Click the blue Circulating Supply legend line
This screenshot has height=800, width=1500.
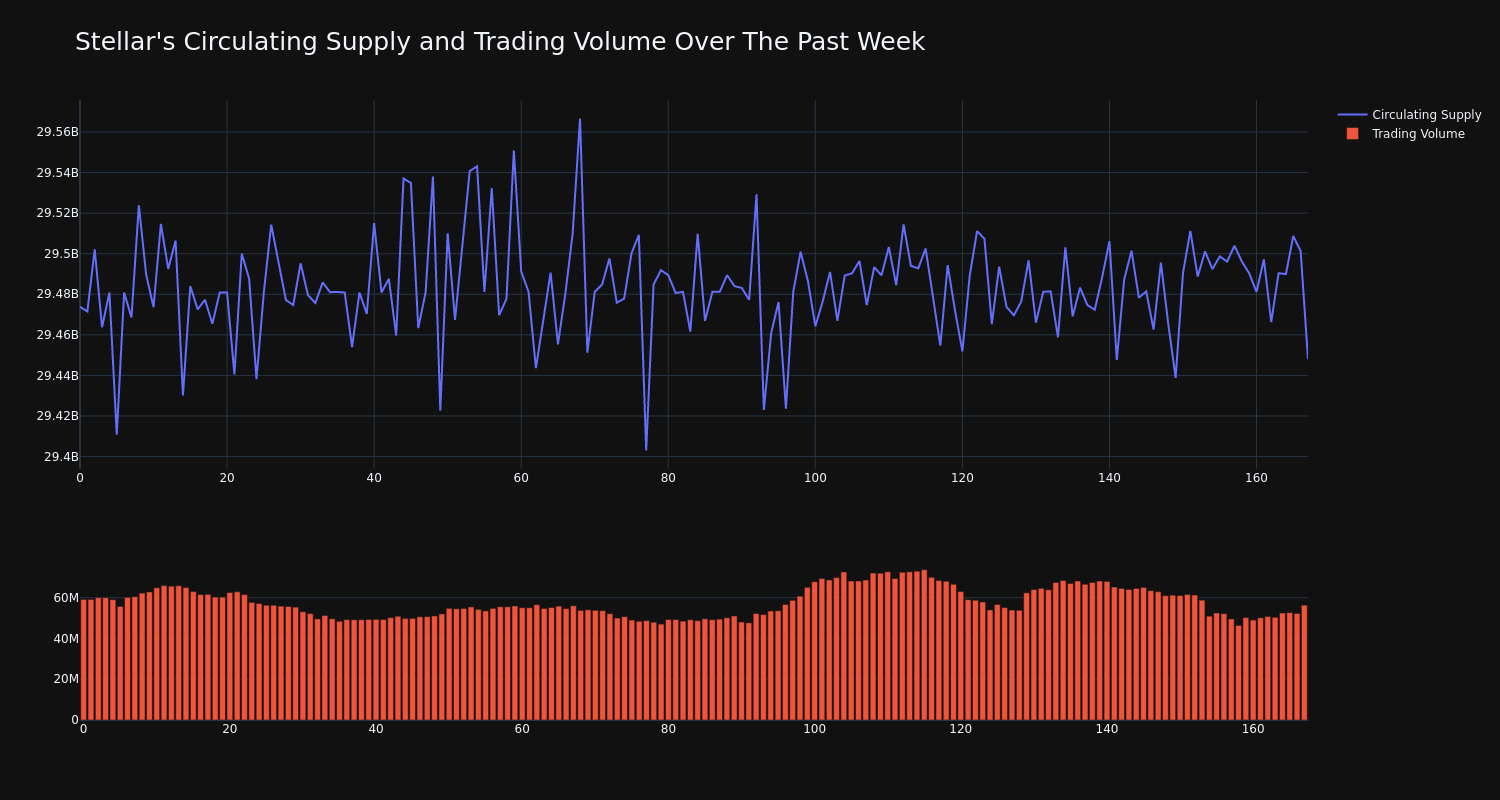(1352, 115)
